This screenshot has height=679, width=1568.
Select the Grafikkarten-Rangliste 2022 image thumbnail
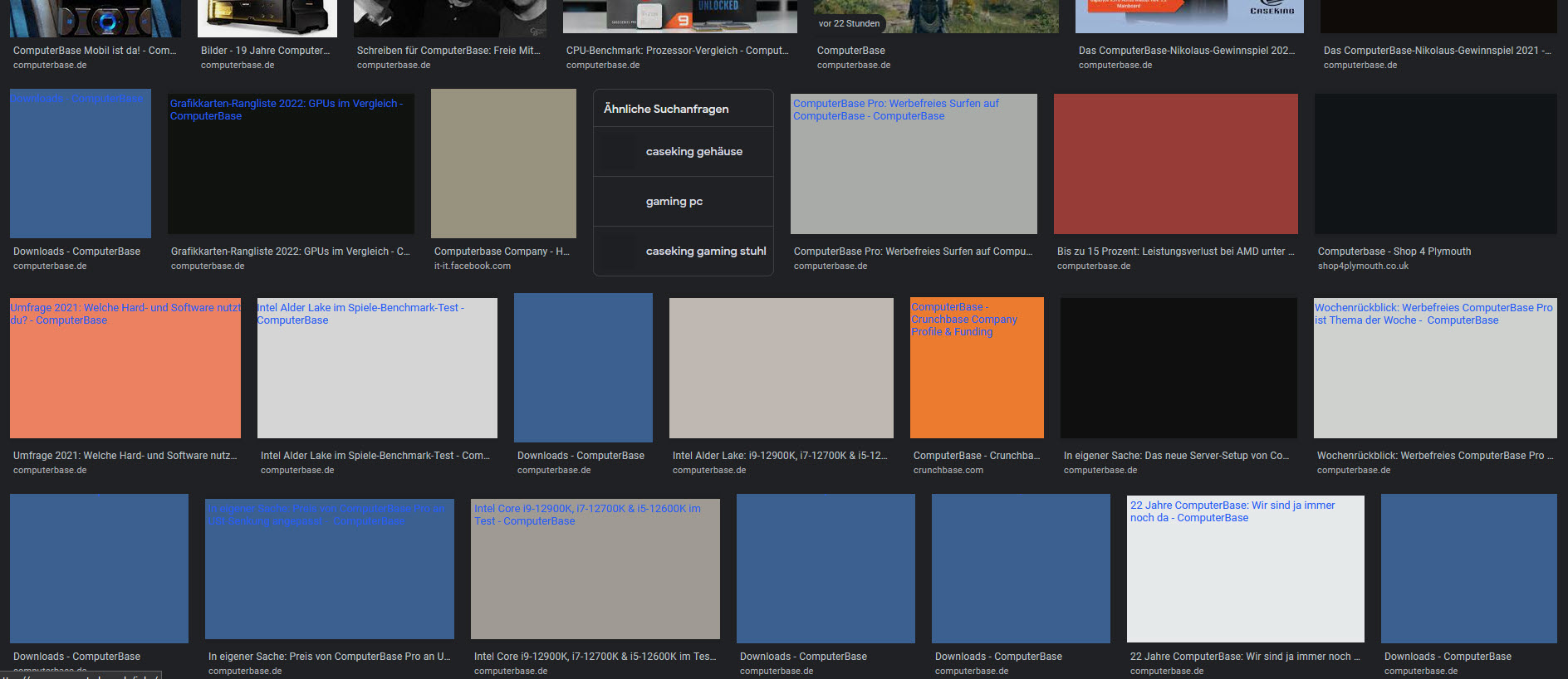[291, 164]
